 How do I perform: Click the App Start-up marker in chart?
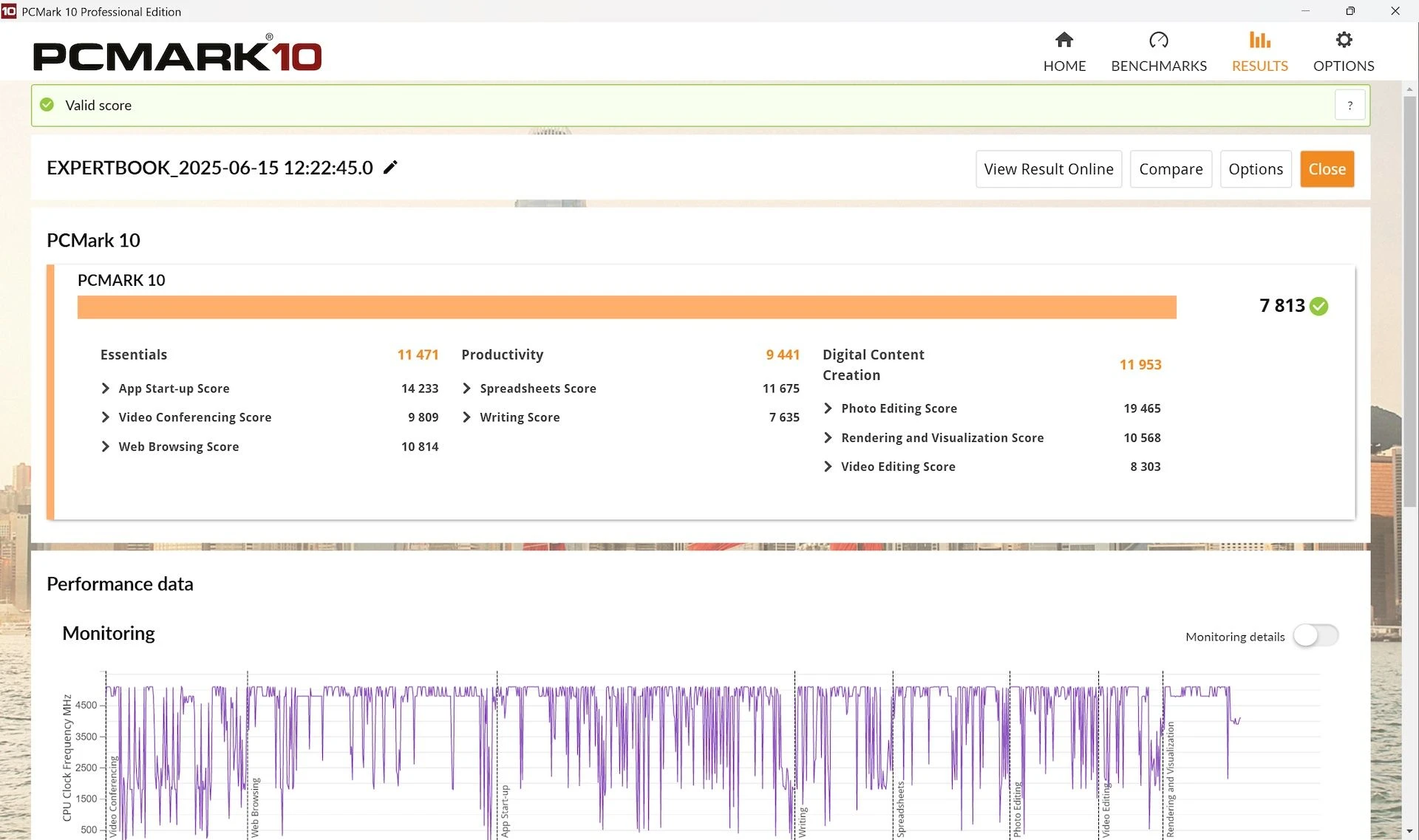pyautogui.click(x=506, y=810)
